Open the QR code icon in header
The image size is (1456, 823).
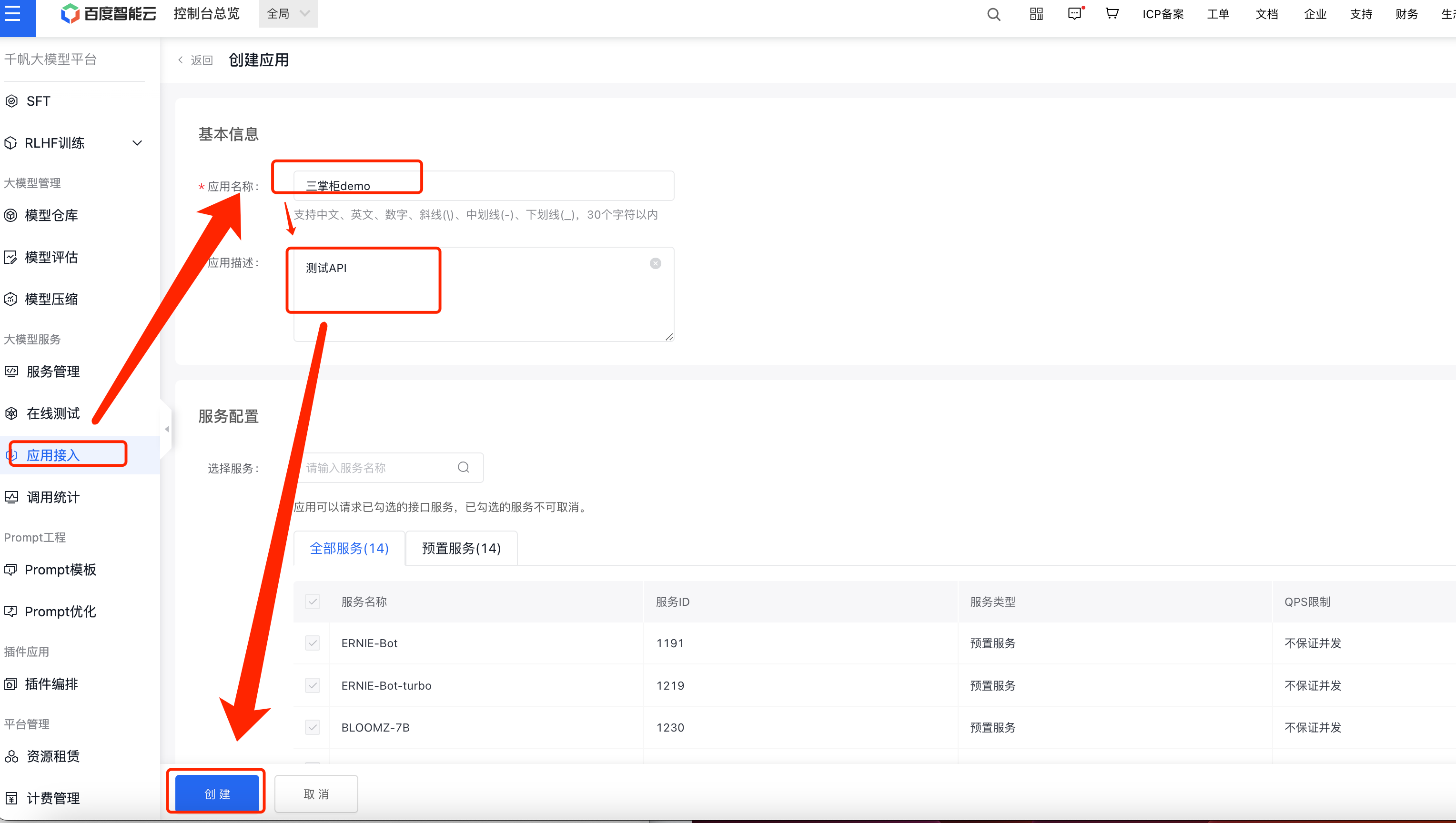(1036, 14)
